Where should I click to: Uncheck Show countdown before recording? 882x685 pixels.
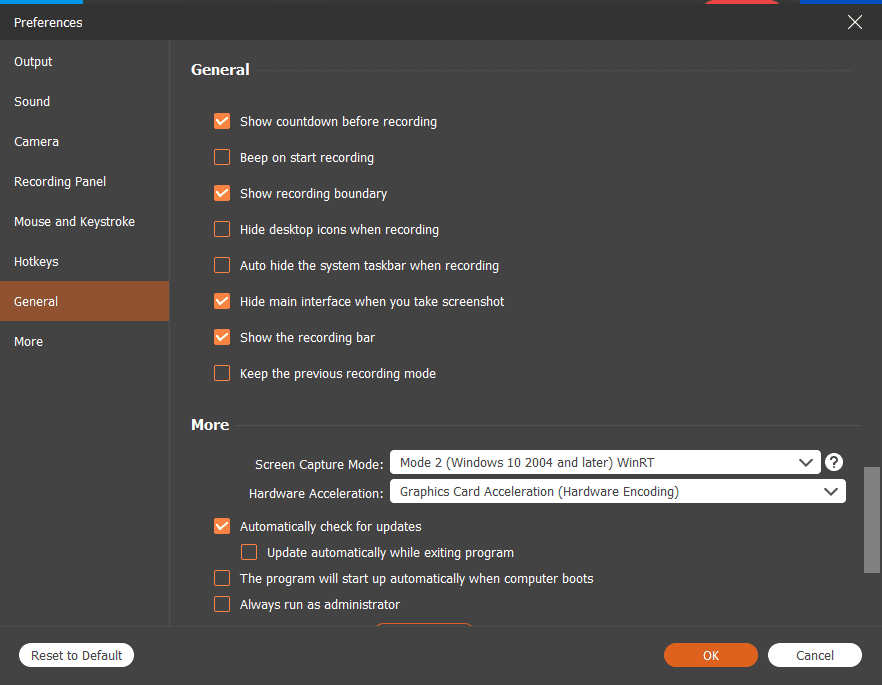[222, 121]
